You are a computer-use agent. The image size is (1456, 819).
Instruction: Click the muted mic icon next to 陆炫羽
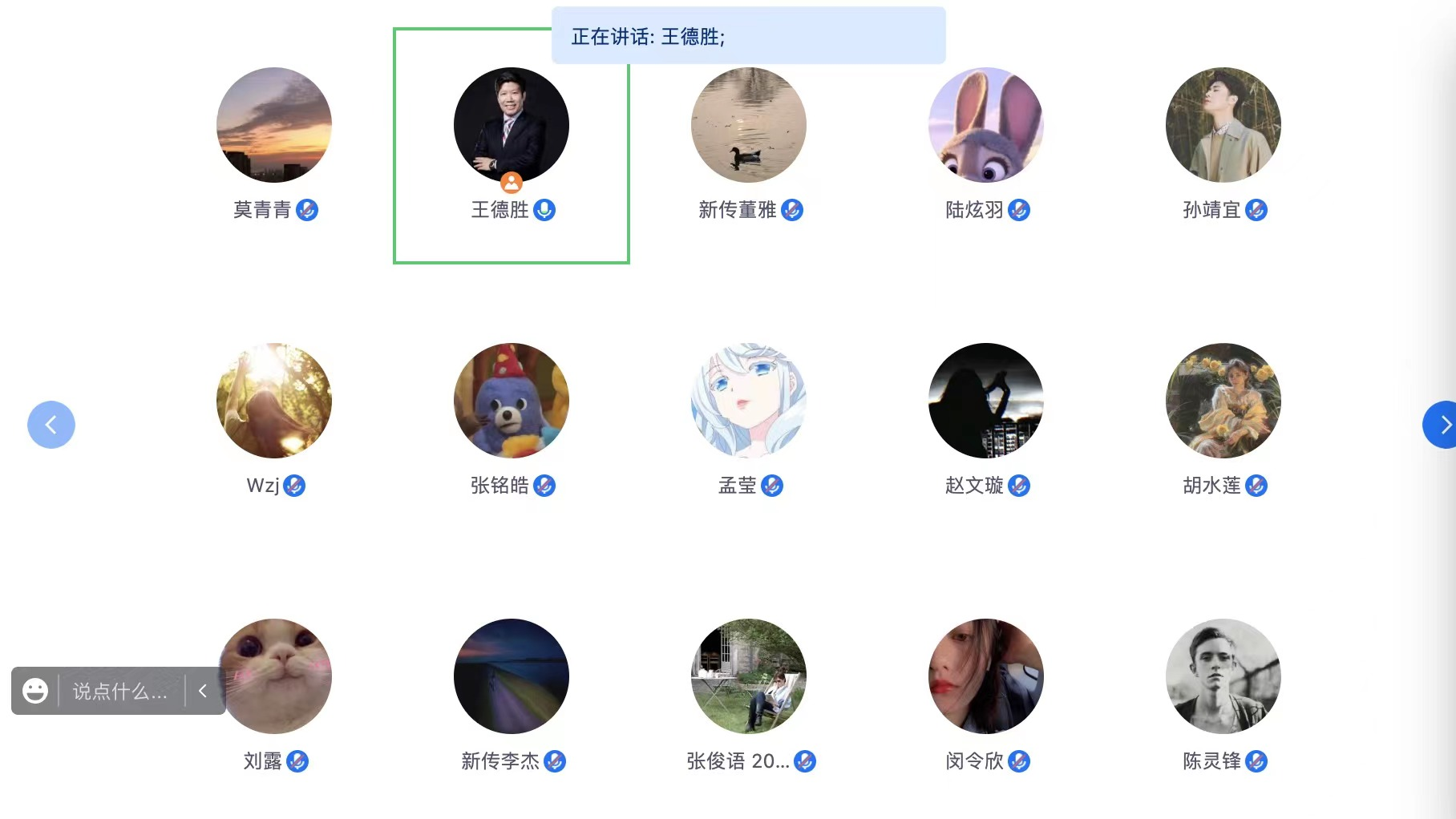click(x=1019, y=210)
